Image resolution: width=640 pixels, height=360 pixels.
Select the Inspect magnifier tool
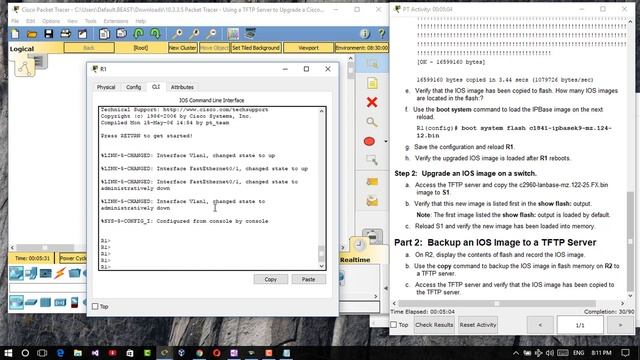point(371,122)
